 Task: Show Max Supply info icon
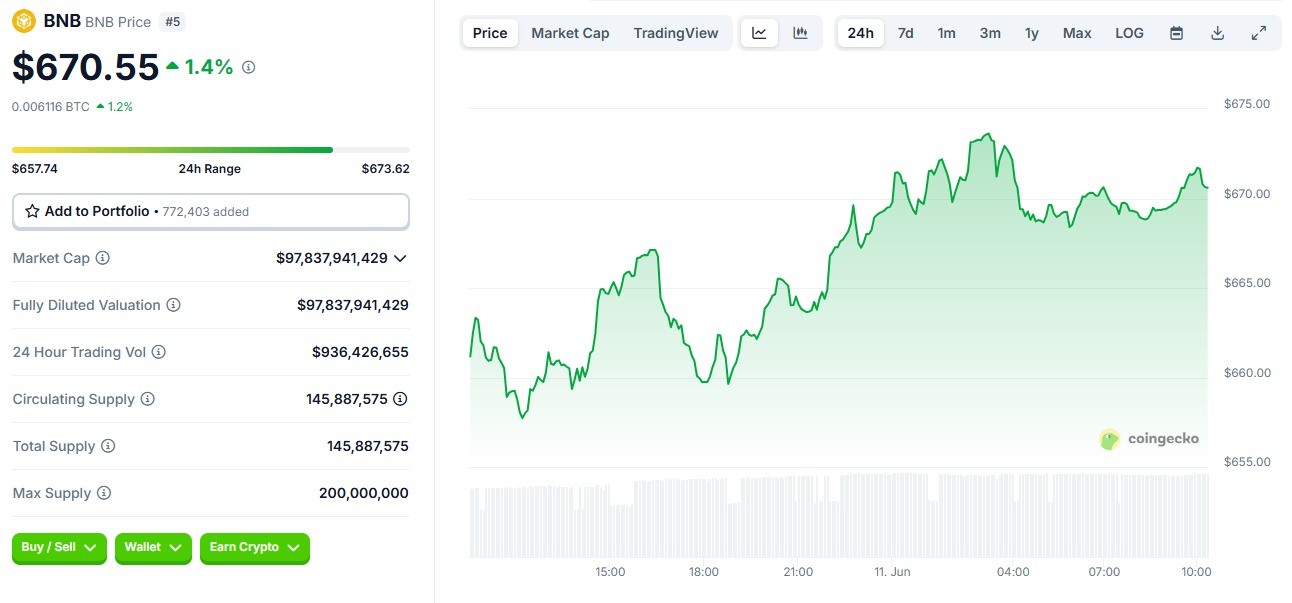click(103, 493)
